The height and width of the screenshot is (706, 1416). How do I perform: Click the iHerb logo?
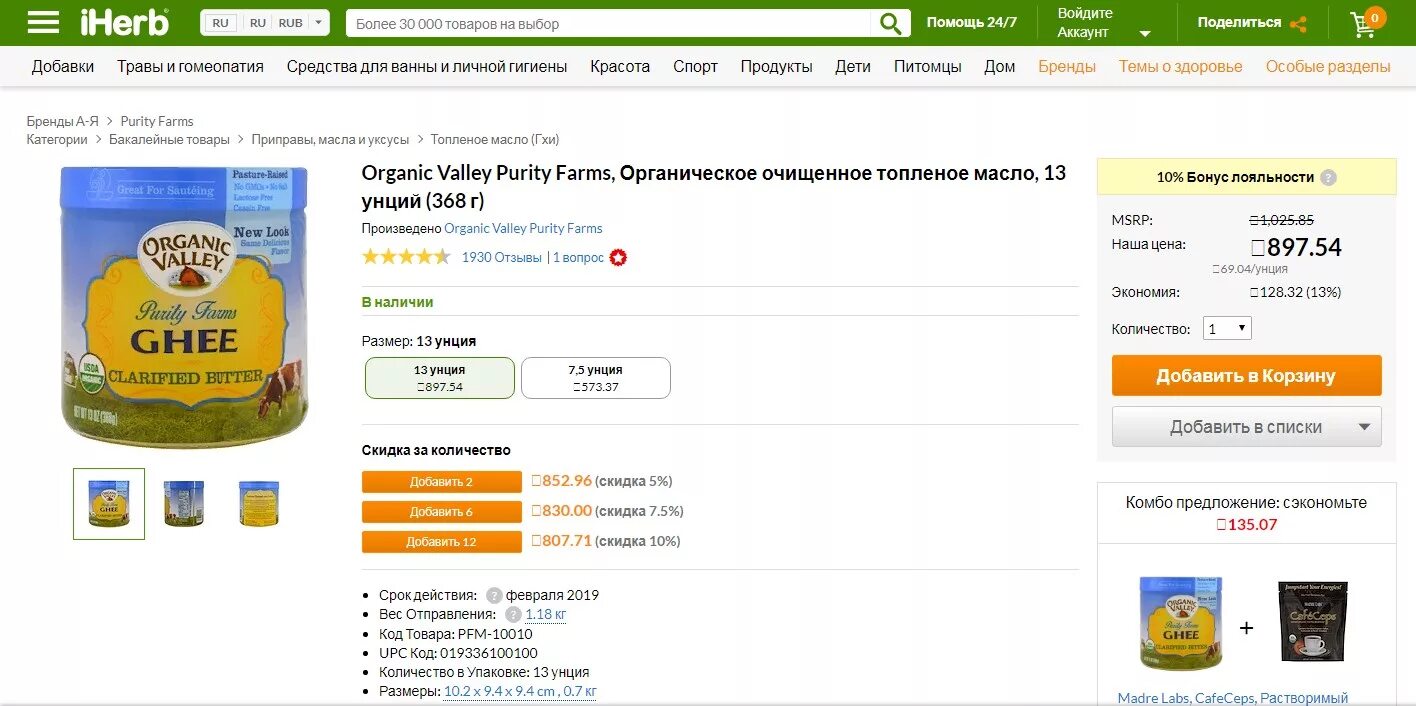pos(125,22)
